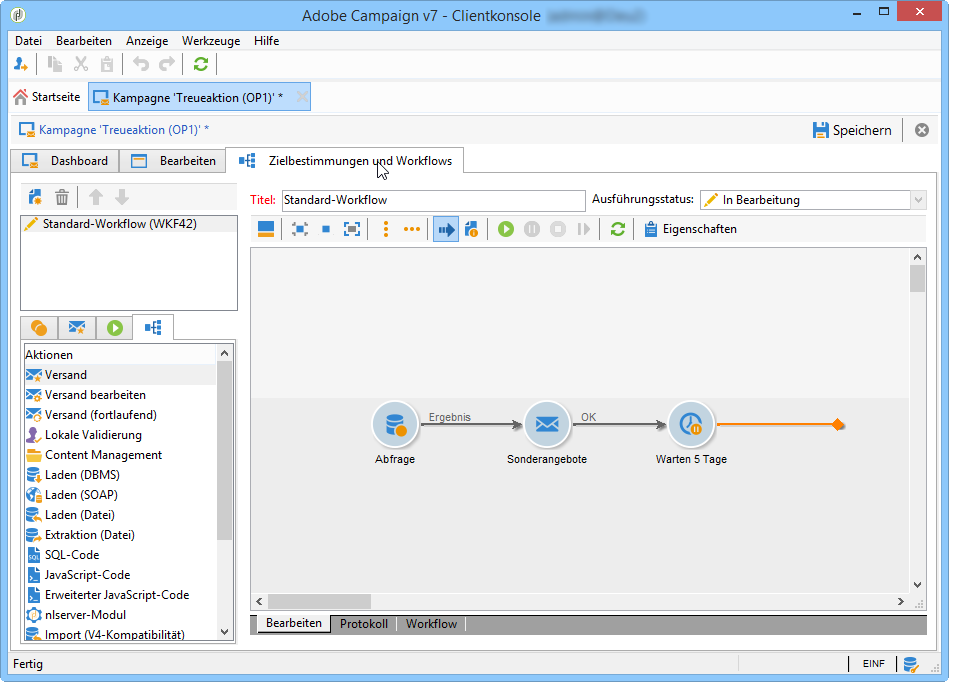Select Versand bearbeiten action
This screenshot has height=700, width=969.
click(120, 395)
